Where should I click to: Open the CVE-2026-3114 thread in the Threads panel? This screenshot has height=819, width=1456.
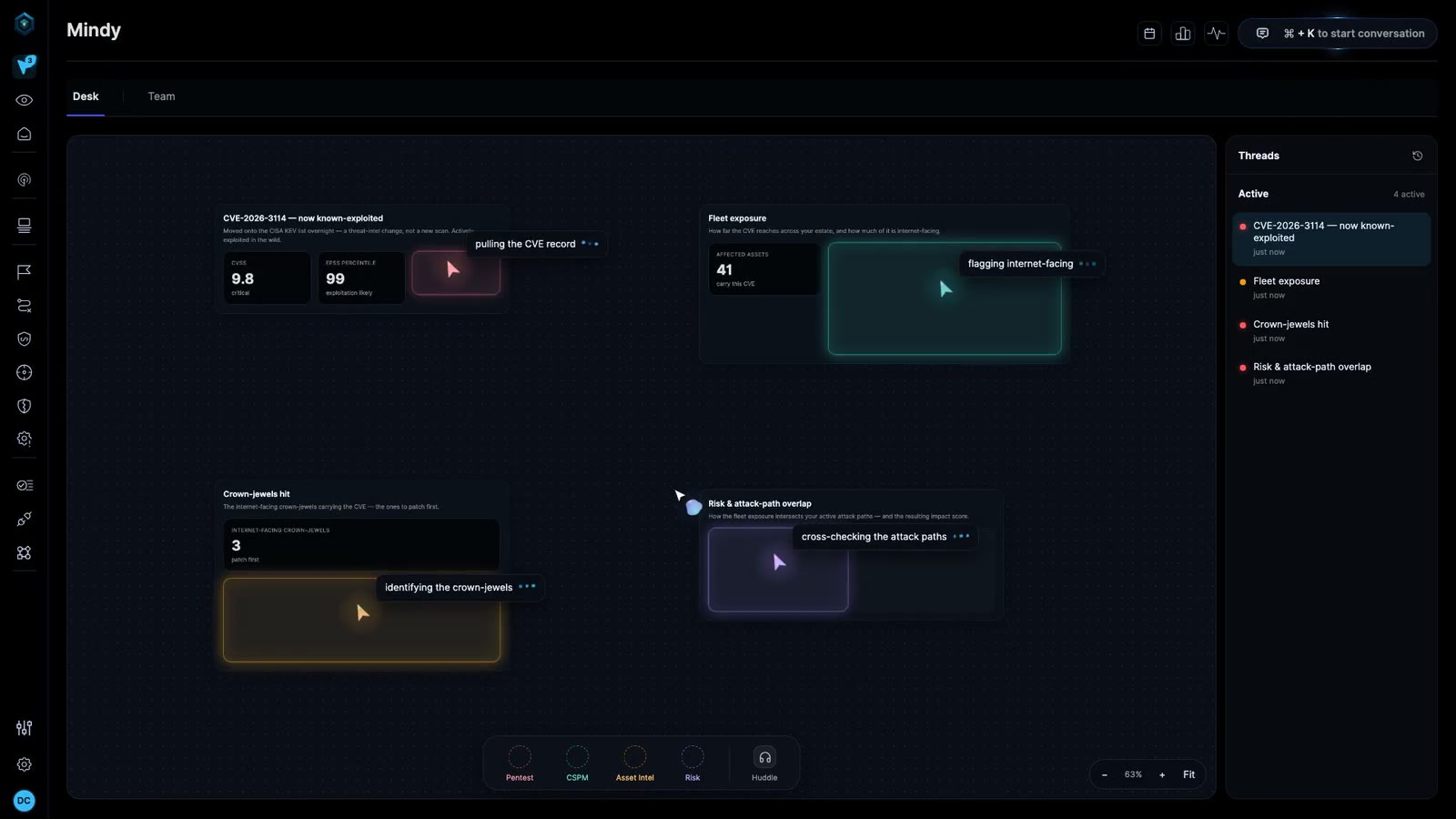[1331, 238]
